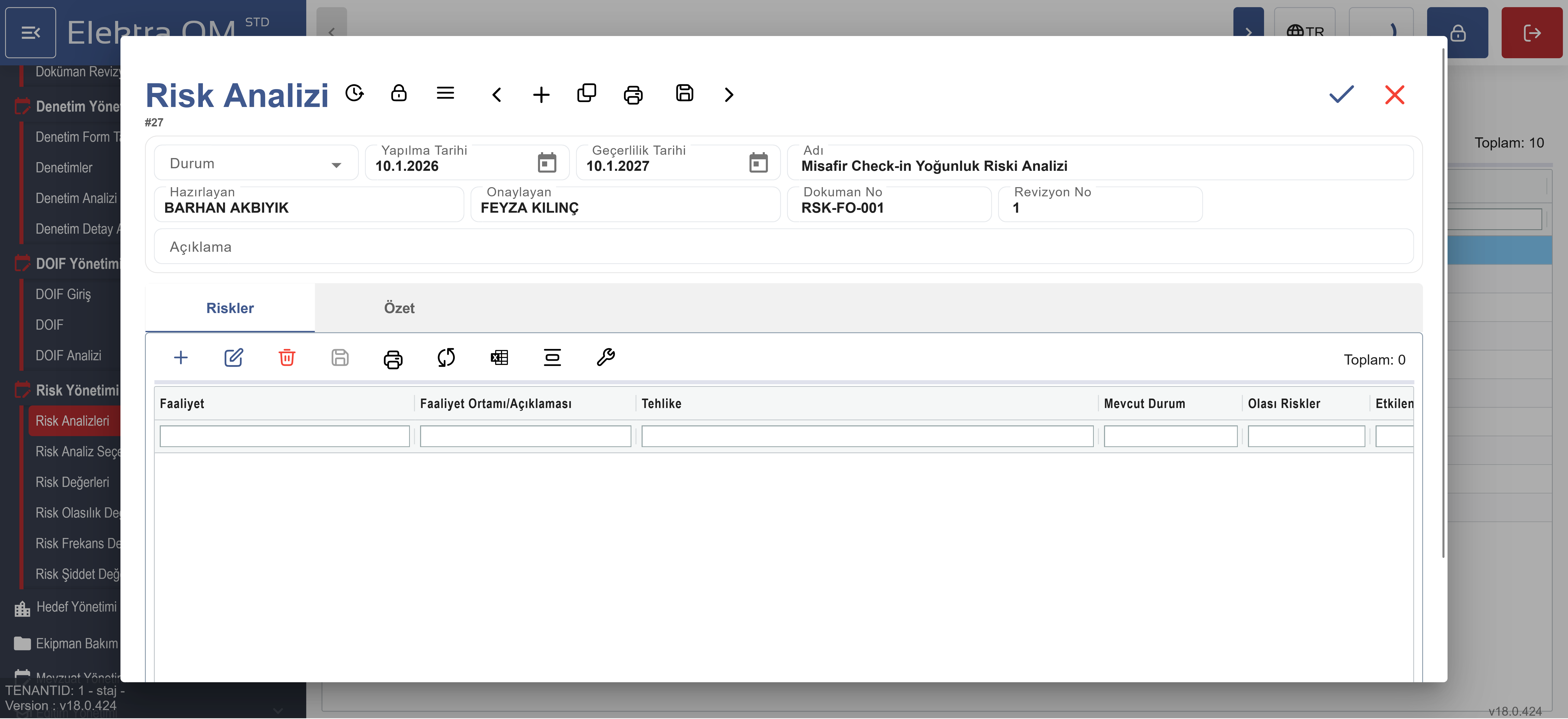Image resolution: width=1568 pixels, height=719 pixels.
Task: Open Yapılma Tarihi calendar picker
Action: pos(547,163)
